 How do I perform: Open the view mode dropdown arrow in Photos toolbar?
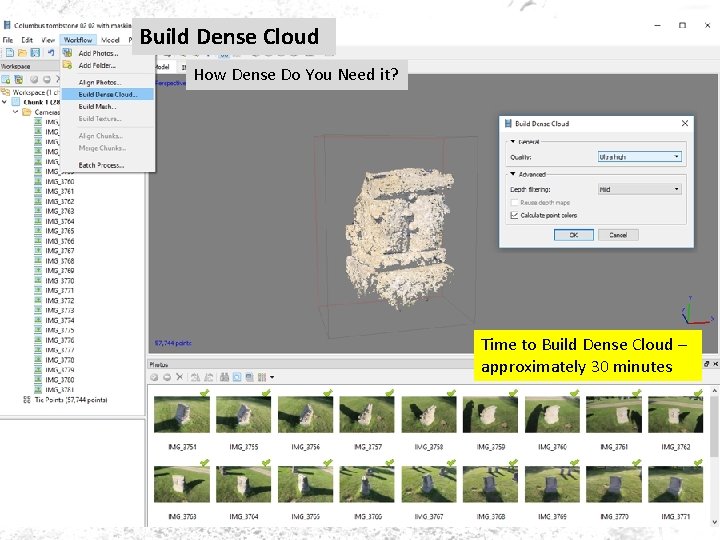tap(272, 377)
